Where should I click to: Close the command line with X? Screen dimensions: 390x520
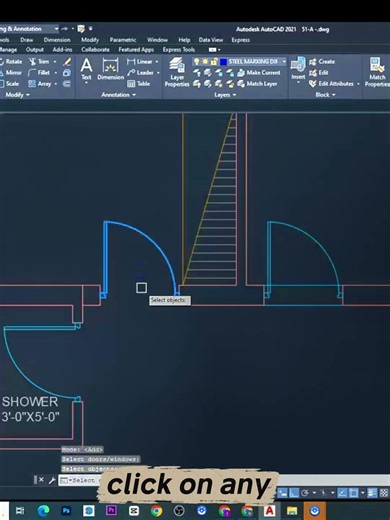(x=41, y=480)
